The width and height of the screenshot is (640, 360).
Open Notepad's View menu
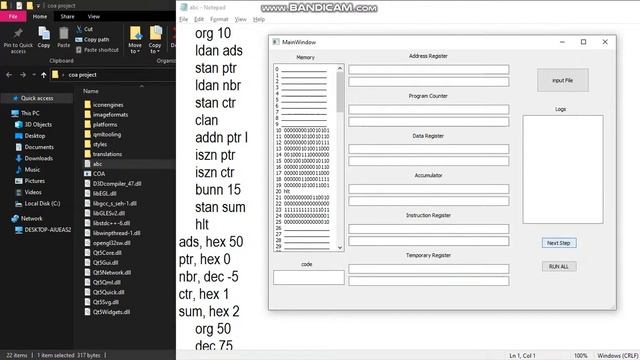[240, 19]
